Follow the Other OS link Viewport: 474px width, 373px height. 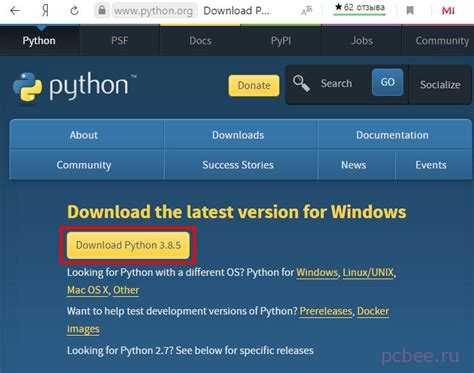point(126,290)
